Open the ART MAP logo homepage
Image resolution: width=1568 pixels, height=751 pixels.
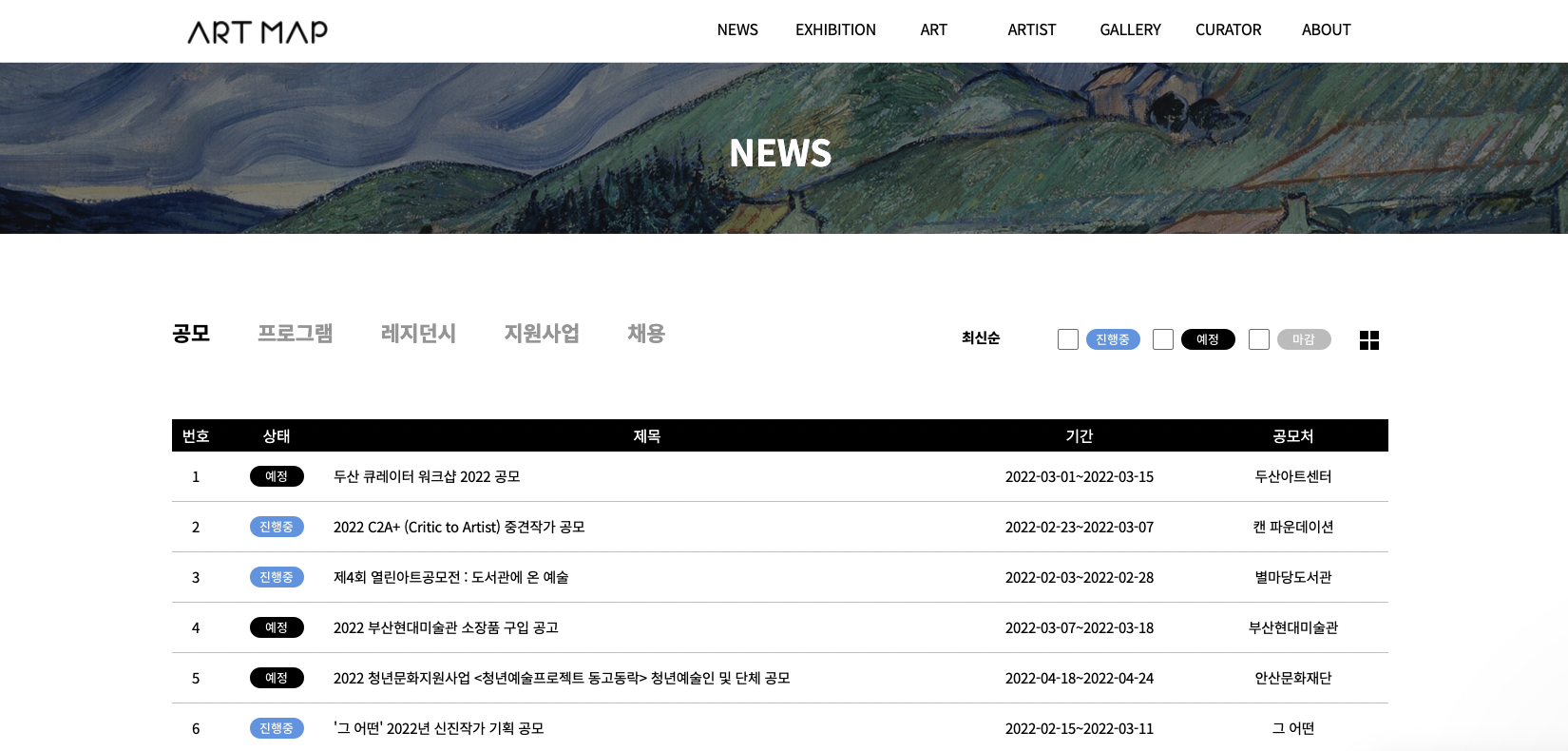click(x=258, y=31)
